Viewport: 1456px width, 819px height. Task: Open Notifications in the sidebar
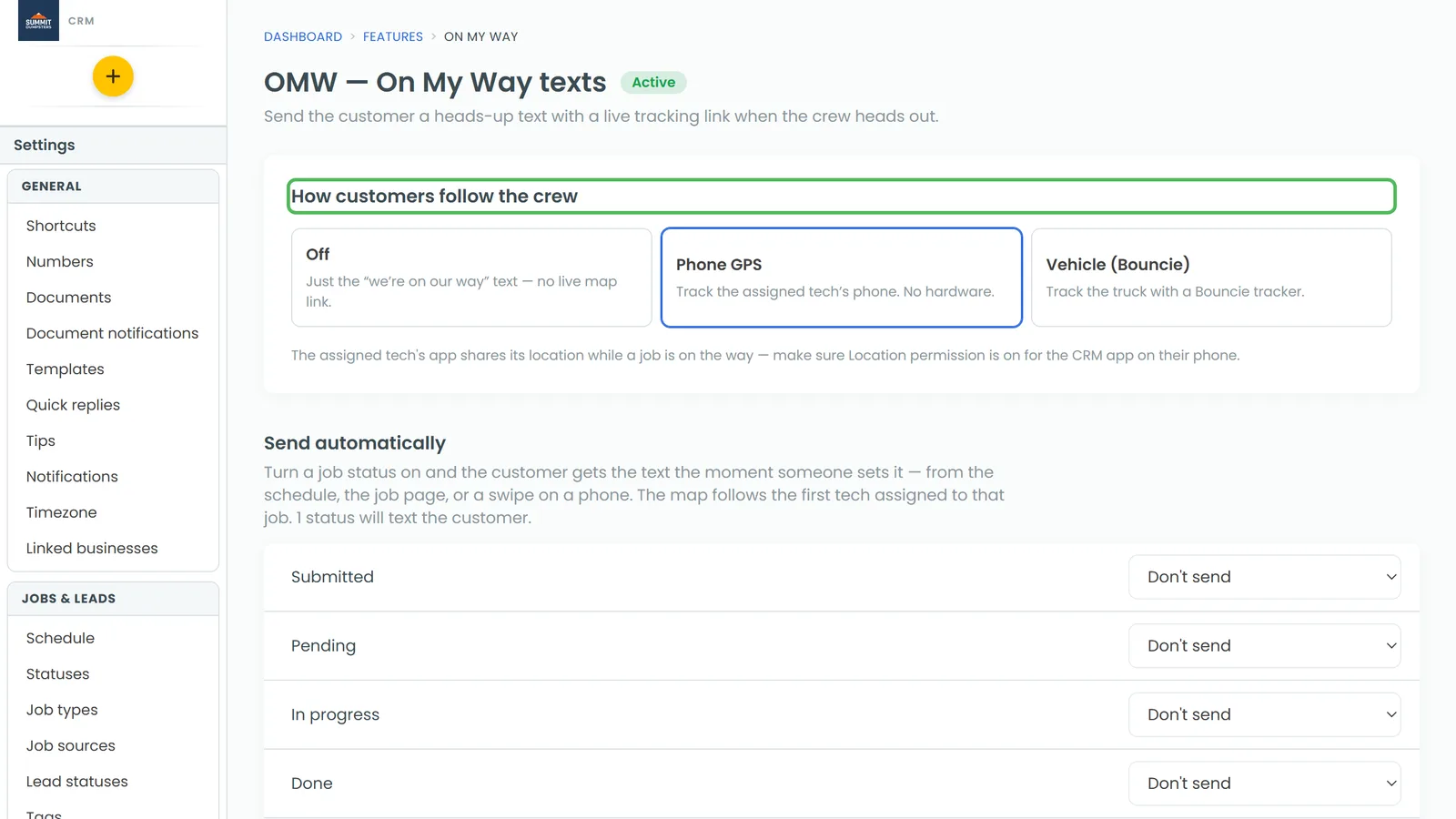tap(73, 477)
